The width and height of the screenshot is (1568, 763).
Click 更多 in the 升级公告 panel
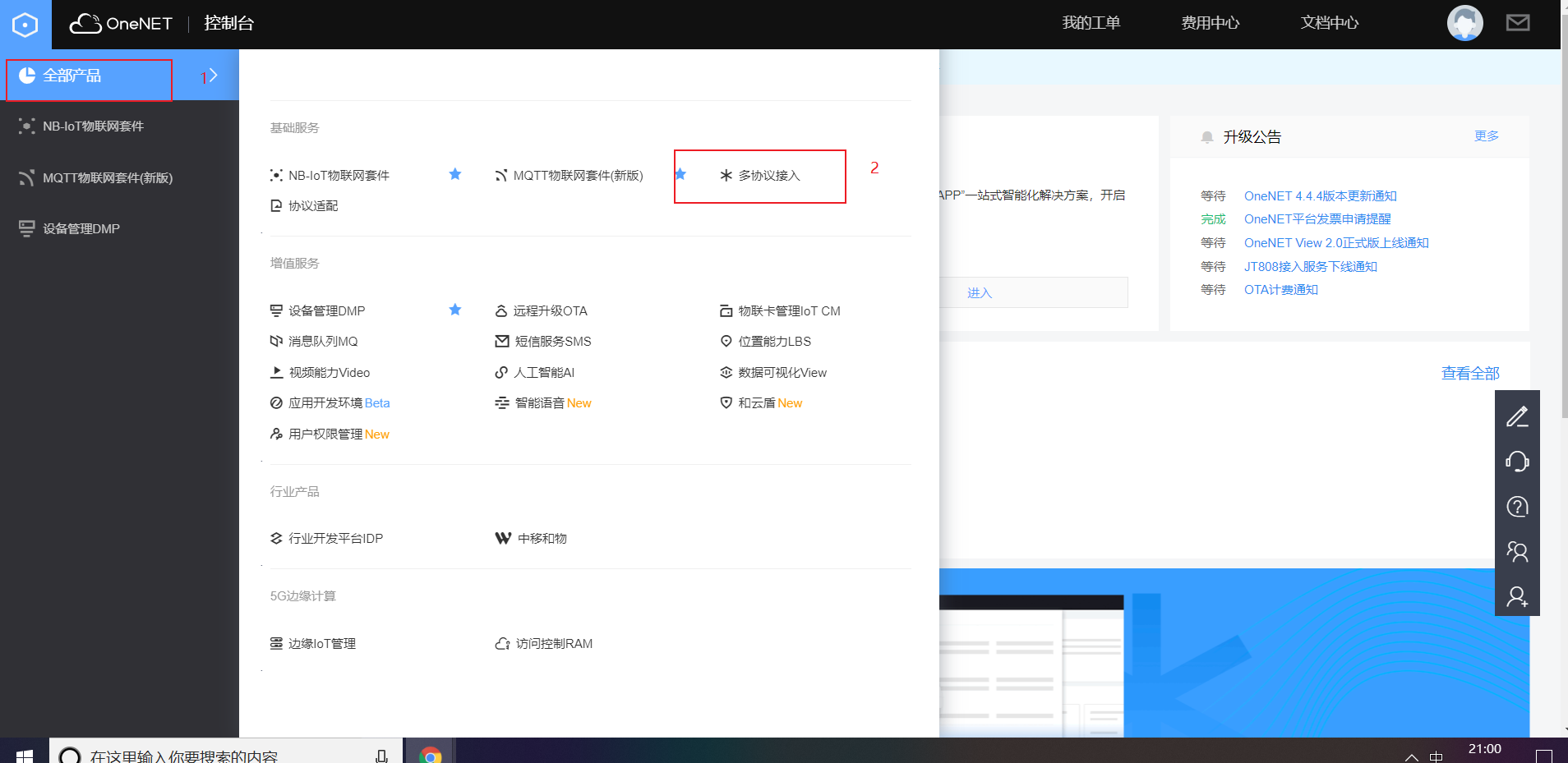[1486, 136]
